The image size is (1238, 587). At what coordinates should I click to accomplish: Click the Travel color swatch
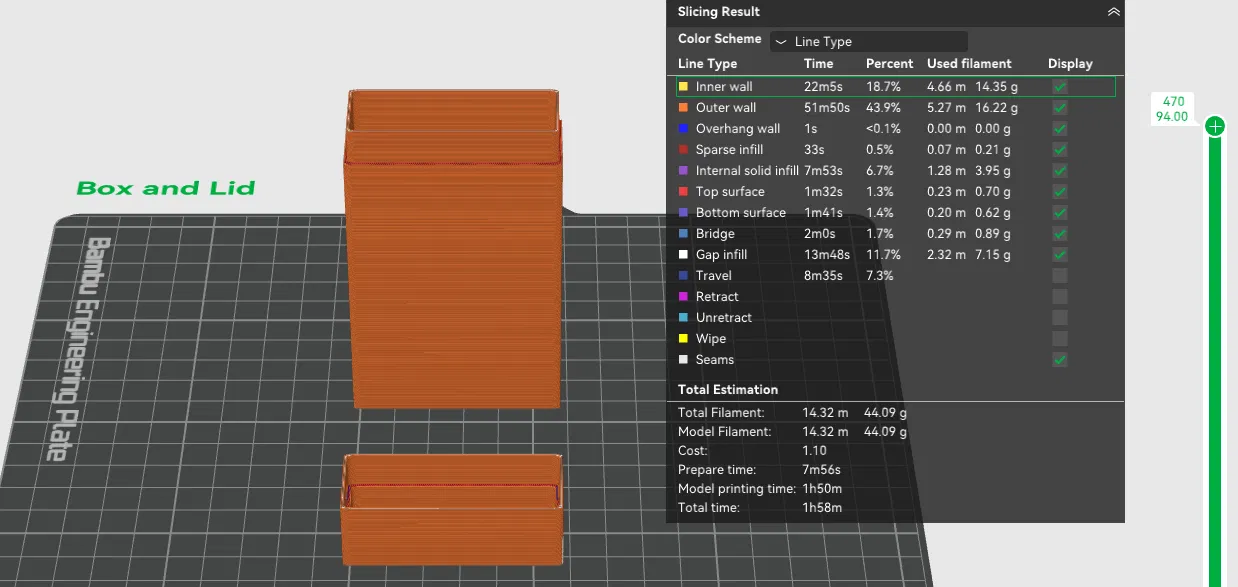[x=683, y=276]
